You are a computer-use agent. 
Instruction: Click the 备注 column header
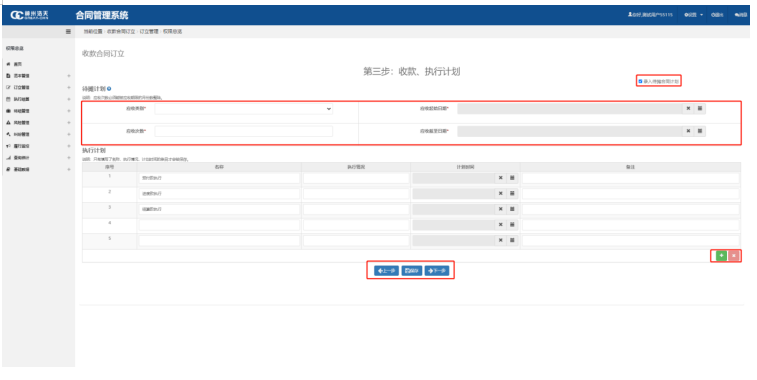pyautogui.click(x=631, y=167)
